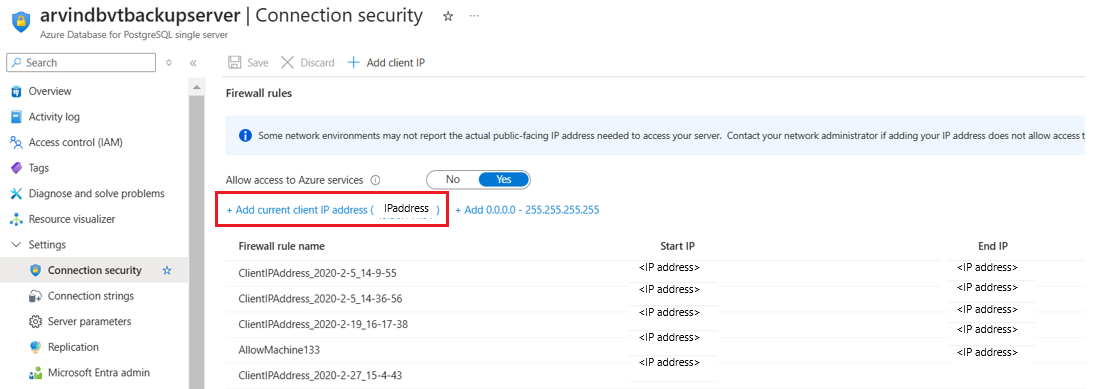Click the up-down arrows next to the Search box

pyautogui.click(x=169, y=63)
